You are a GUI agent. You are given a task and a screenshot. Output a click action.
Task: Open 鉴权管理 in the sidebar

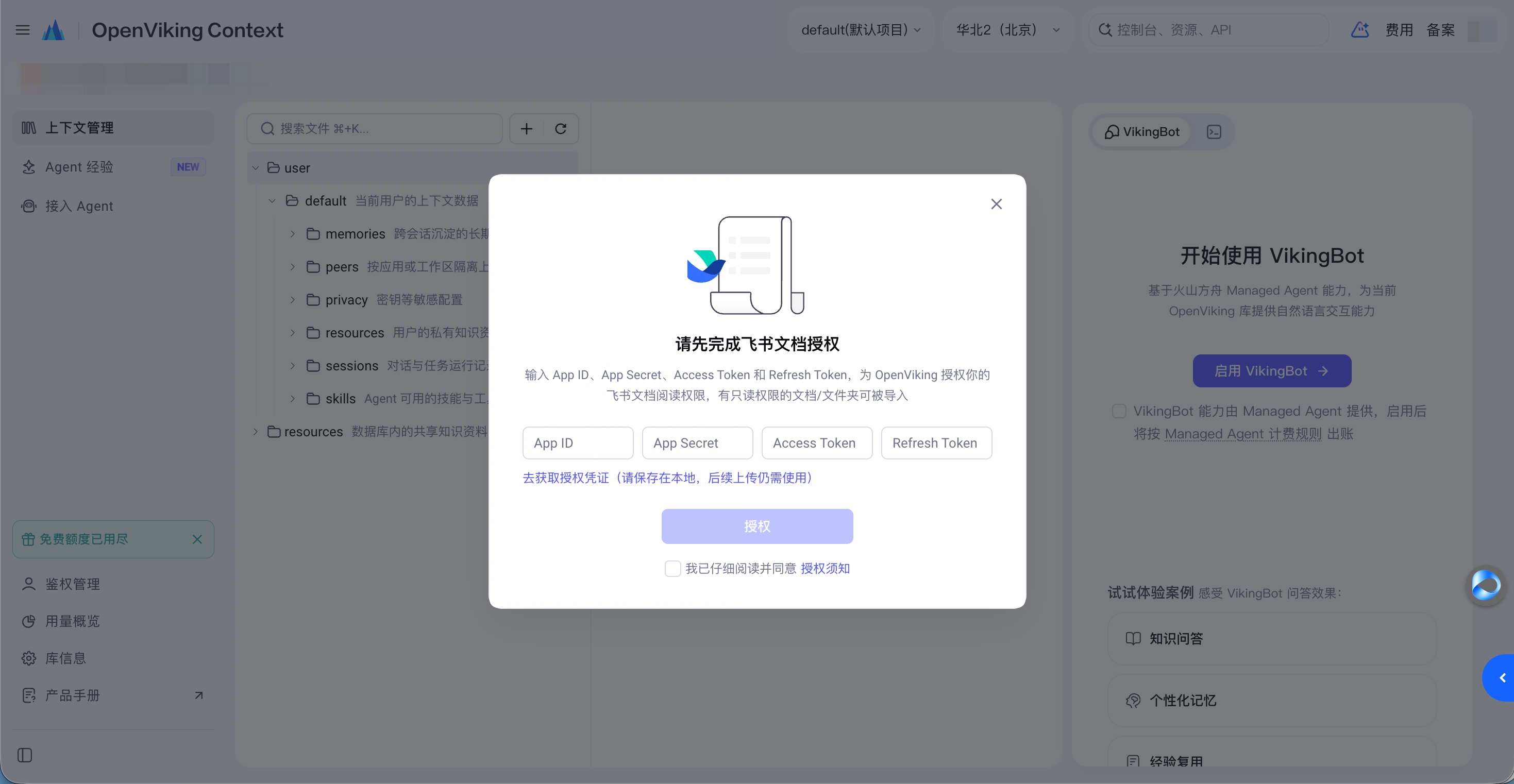coord(113,584)
